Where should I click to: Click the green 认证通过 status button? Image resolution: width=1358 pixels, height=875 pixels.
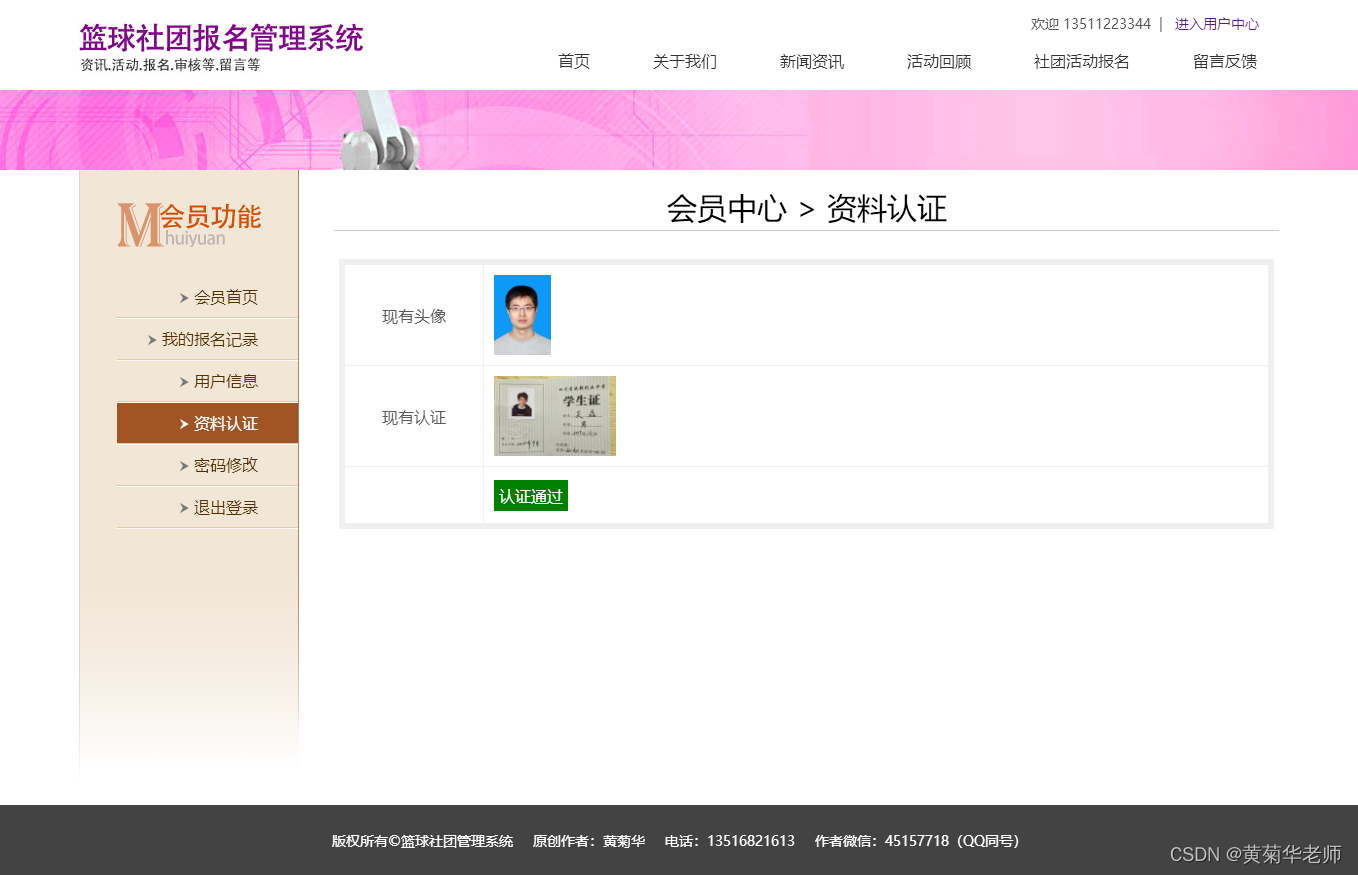point(531,496)
